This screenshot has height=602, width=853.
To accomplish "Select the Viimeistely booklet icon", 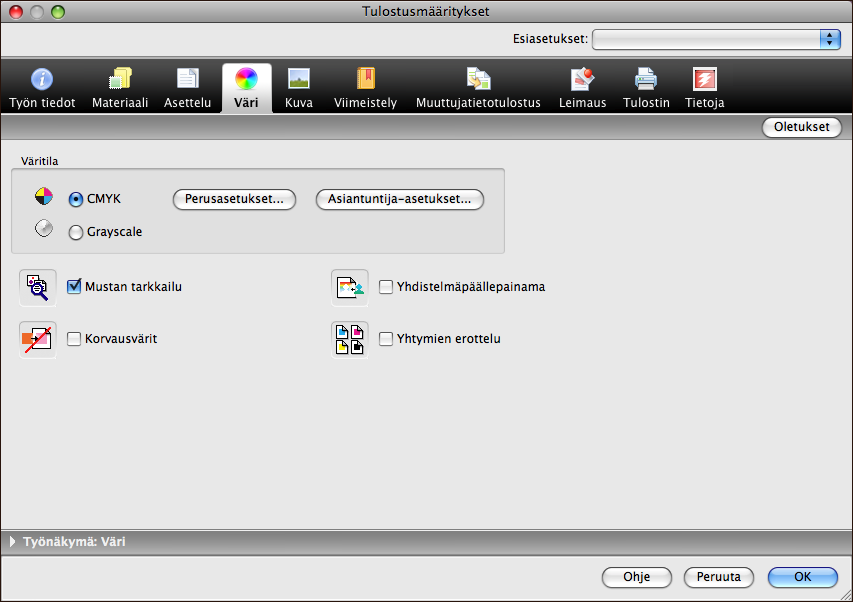I will (366, 79).
